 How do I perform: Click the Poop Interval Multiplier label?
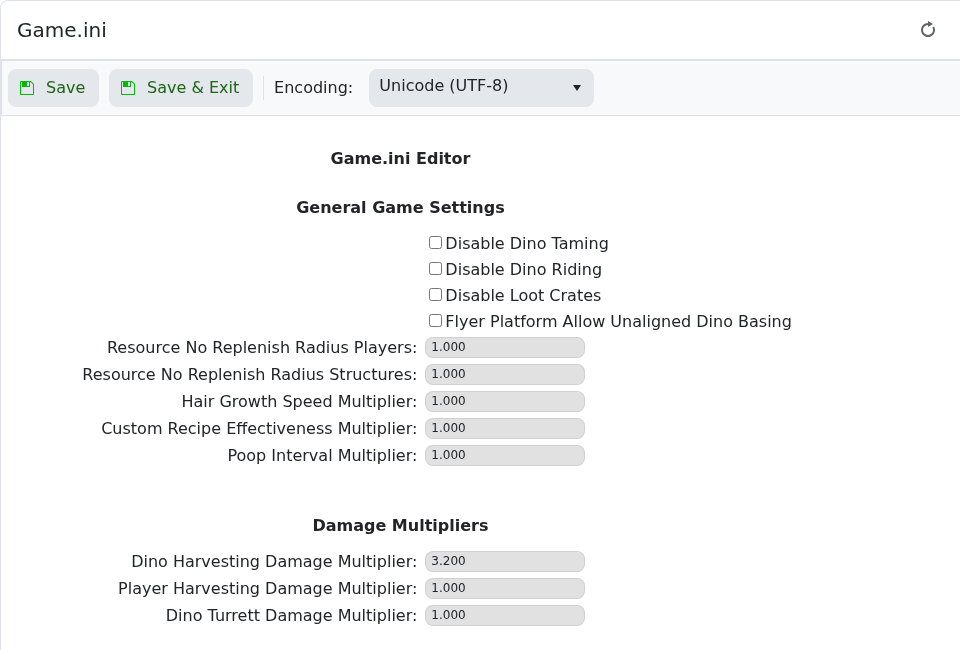point(322,455)
